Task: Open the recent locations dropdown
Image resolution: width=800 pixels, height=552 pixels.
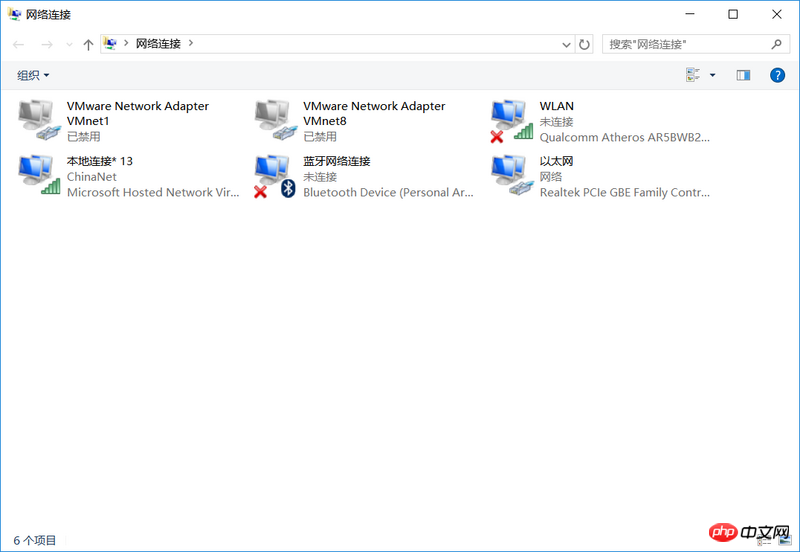Action: pos(69,45)
